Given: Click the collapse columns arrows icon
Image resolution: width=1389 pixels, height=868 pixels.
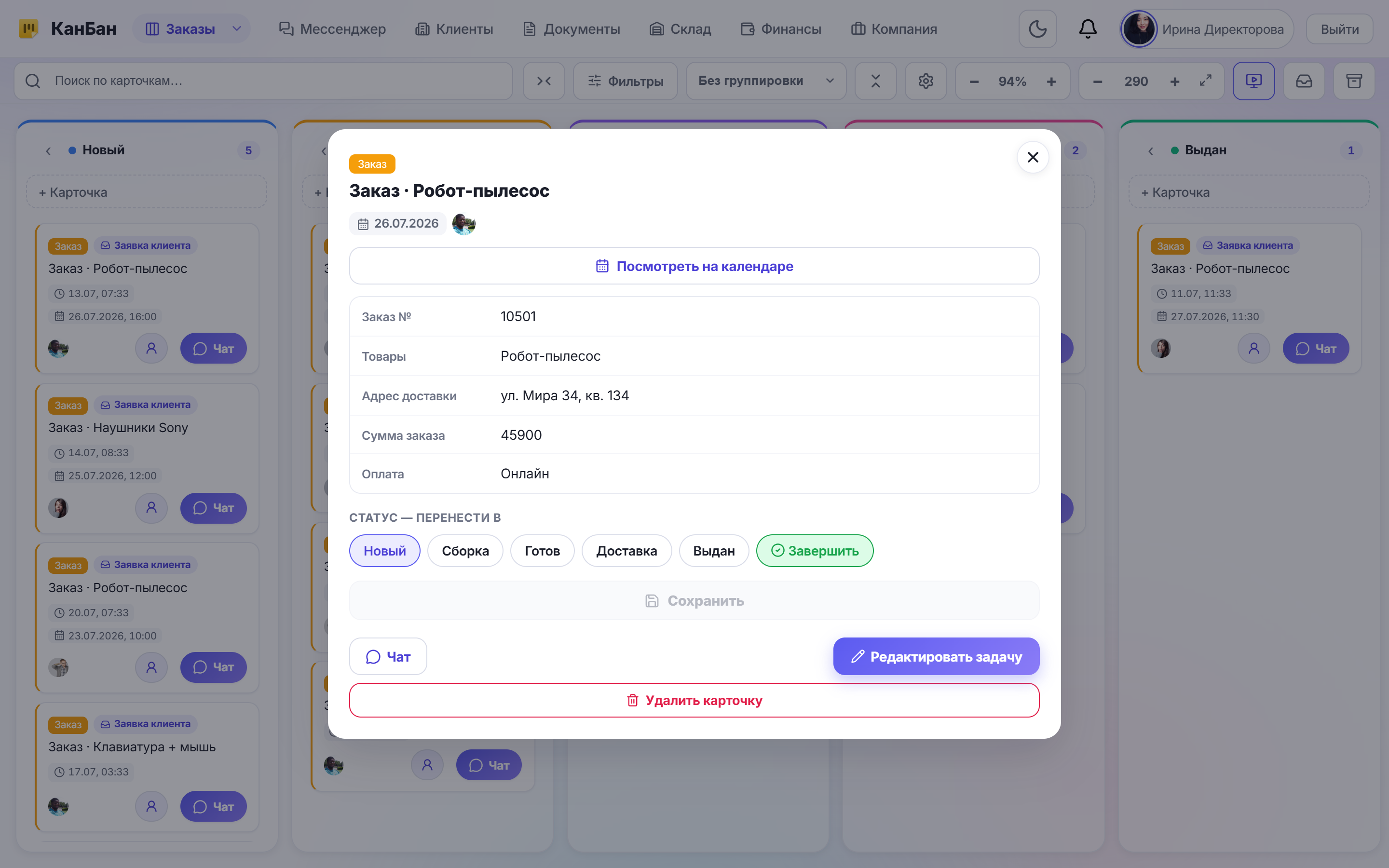Looking at the screenshot, I should point(544,81).
